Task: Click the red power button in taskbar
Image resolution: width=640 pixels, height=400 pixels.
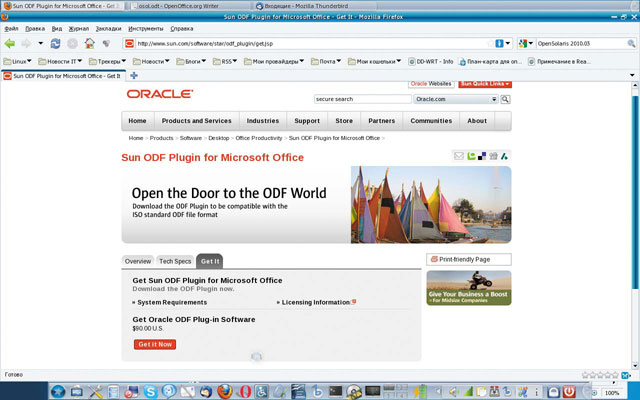Action: point(569,392)
